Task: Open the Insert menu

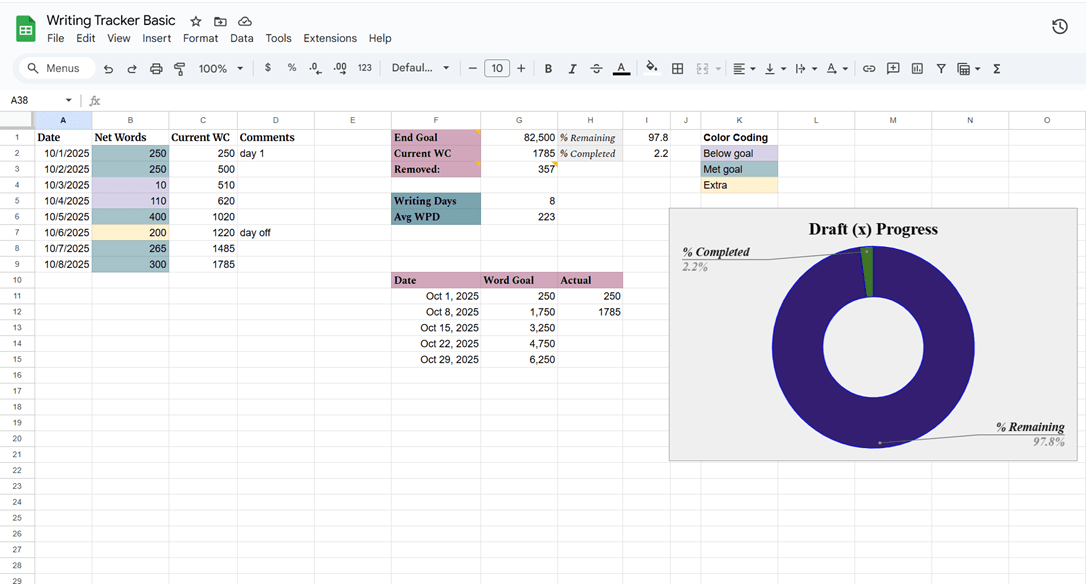Action: (x=157, y=38)
